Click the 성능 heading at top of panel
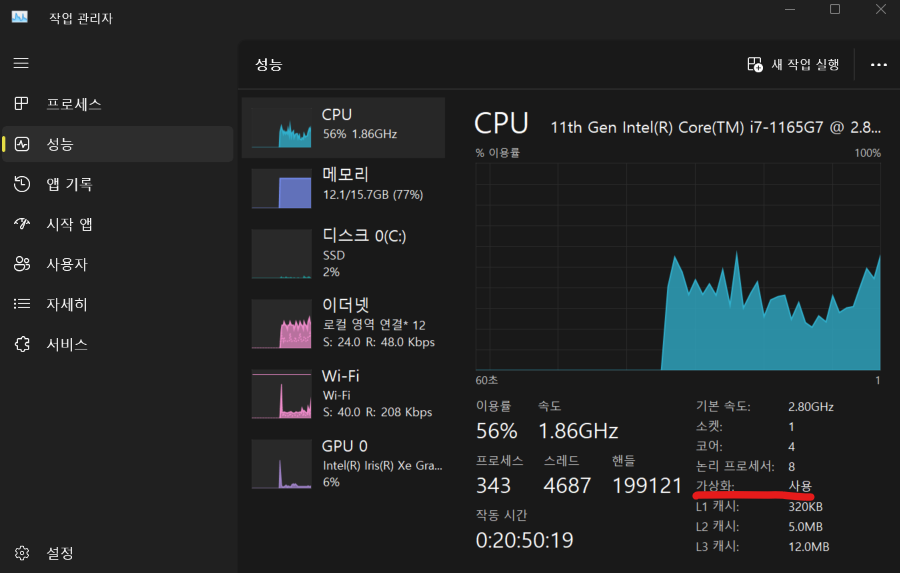900x573 pixels. point(269,64)
